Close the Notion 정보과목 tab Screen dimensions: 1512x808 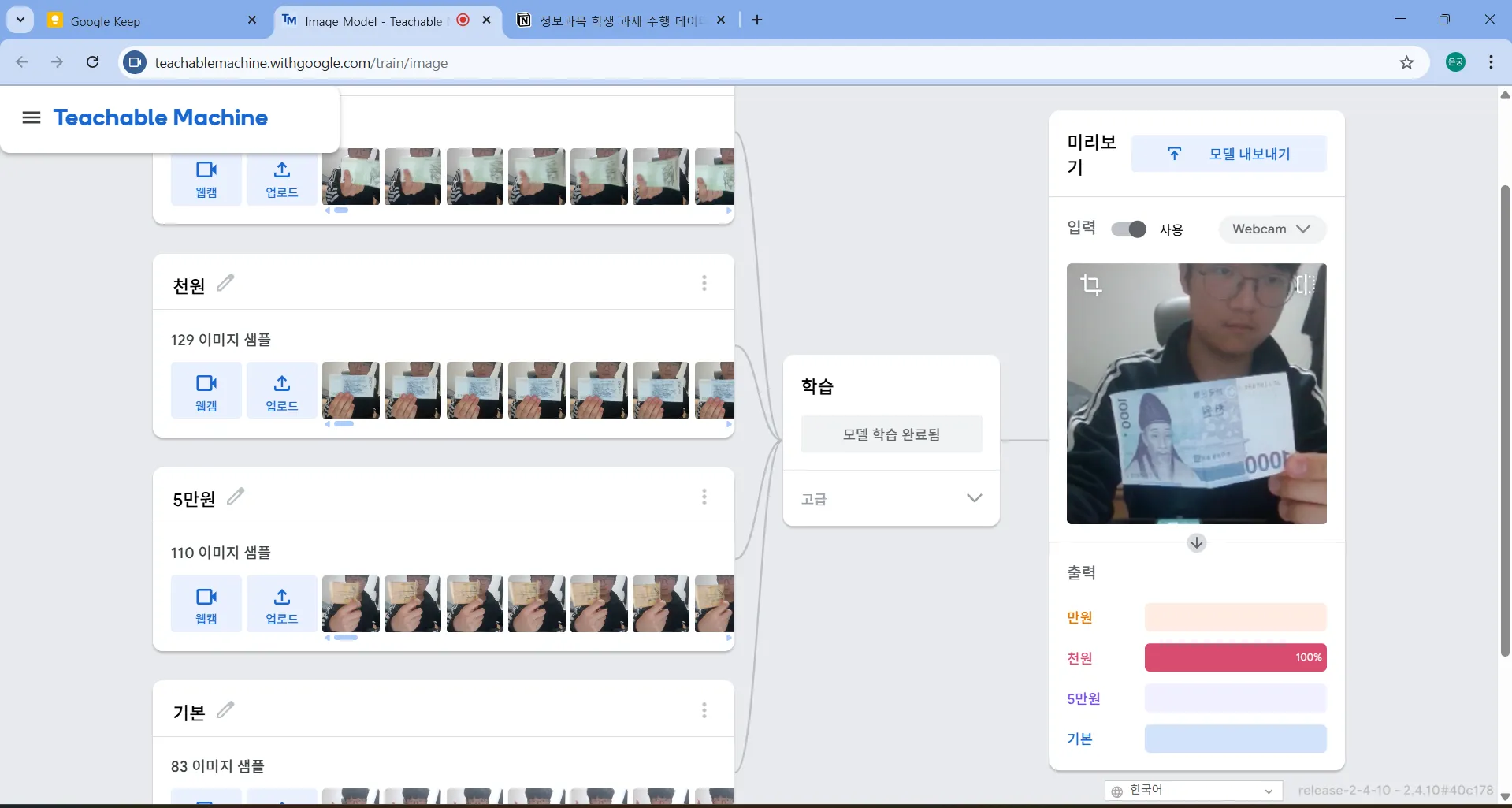(x=721, y=20)
